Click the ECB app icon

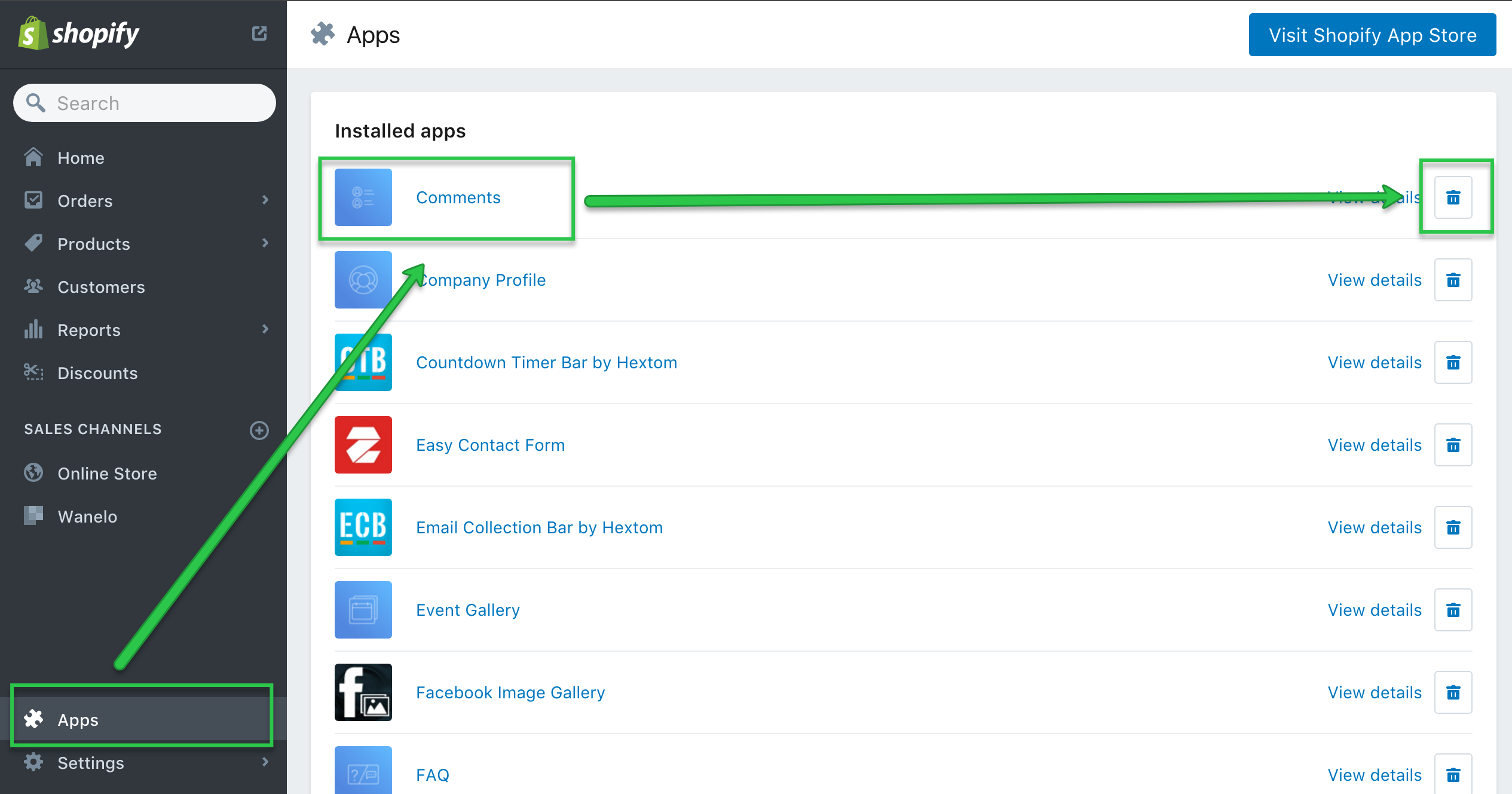click(x=363, y=527)
